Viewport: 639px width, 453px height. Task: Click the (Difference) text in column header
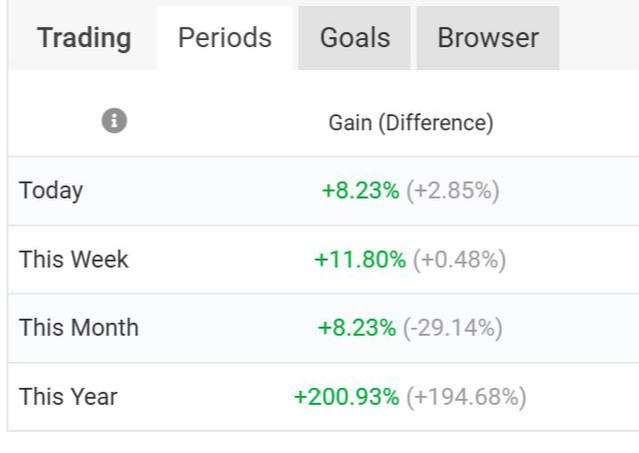436,123
